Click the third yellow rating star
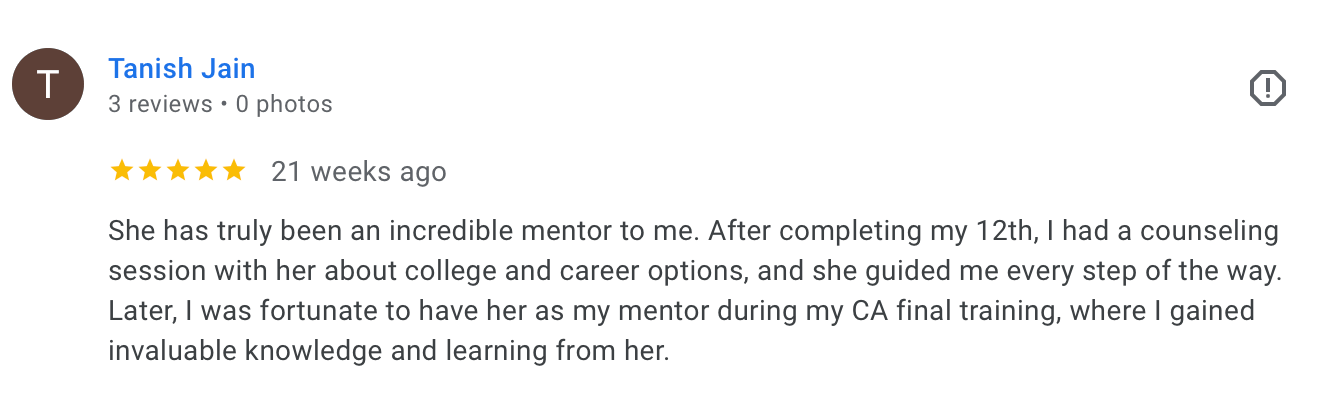The height and width of the screenshot is (416, 1330). [x=178, y=171]
